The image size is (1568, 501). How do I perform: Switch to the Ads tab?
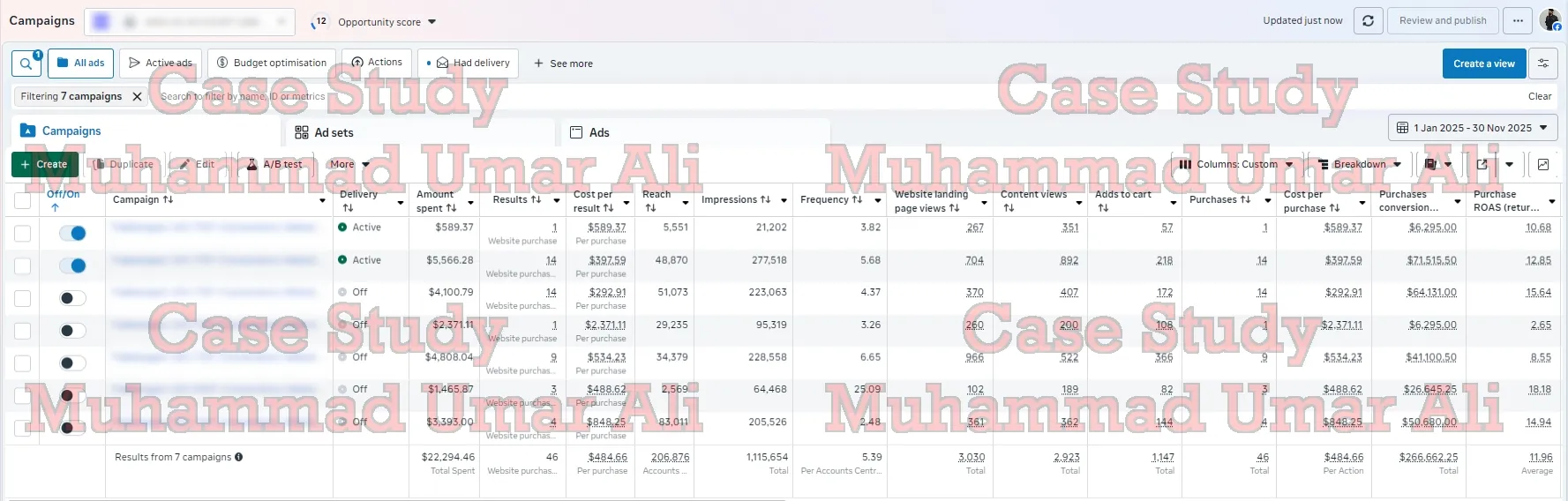pos(599,132)
